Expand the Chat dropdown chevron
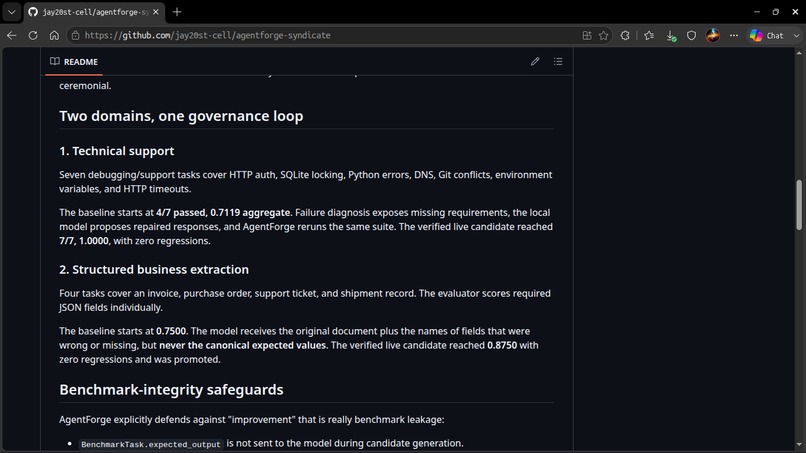Image resolution: width=806 pixels, height=453 pixels. 796,35
